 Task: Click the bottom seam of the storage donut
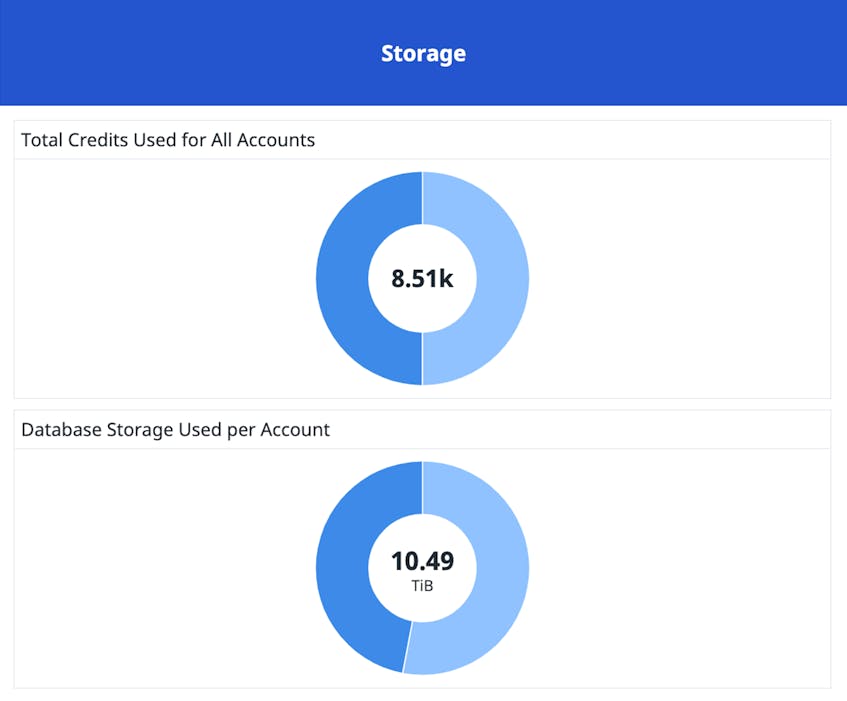pos(407,647)
